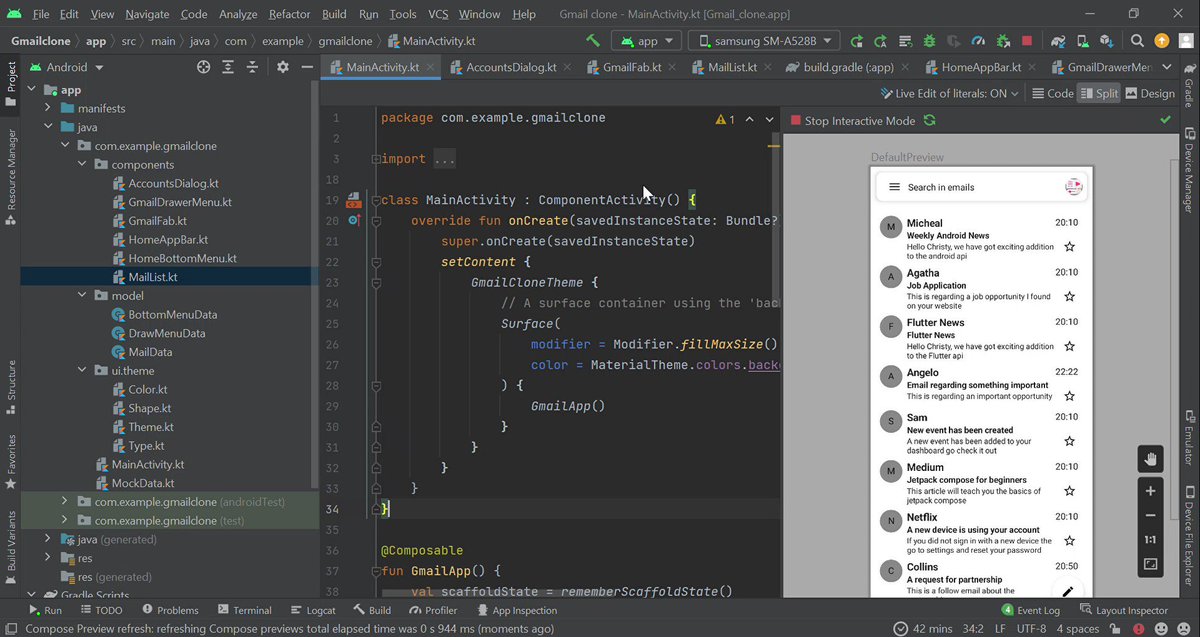Open the search everywhere magnifier icon
The image size is (1200, 637).
tap(1137, 41)
